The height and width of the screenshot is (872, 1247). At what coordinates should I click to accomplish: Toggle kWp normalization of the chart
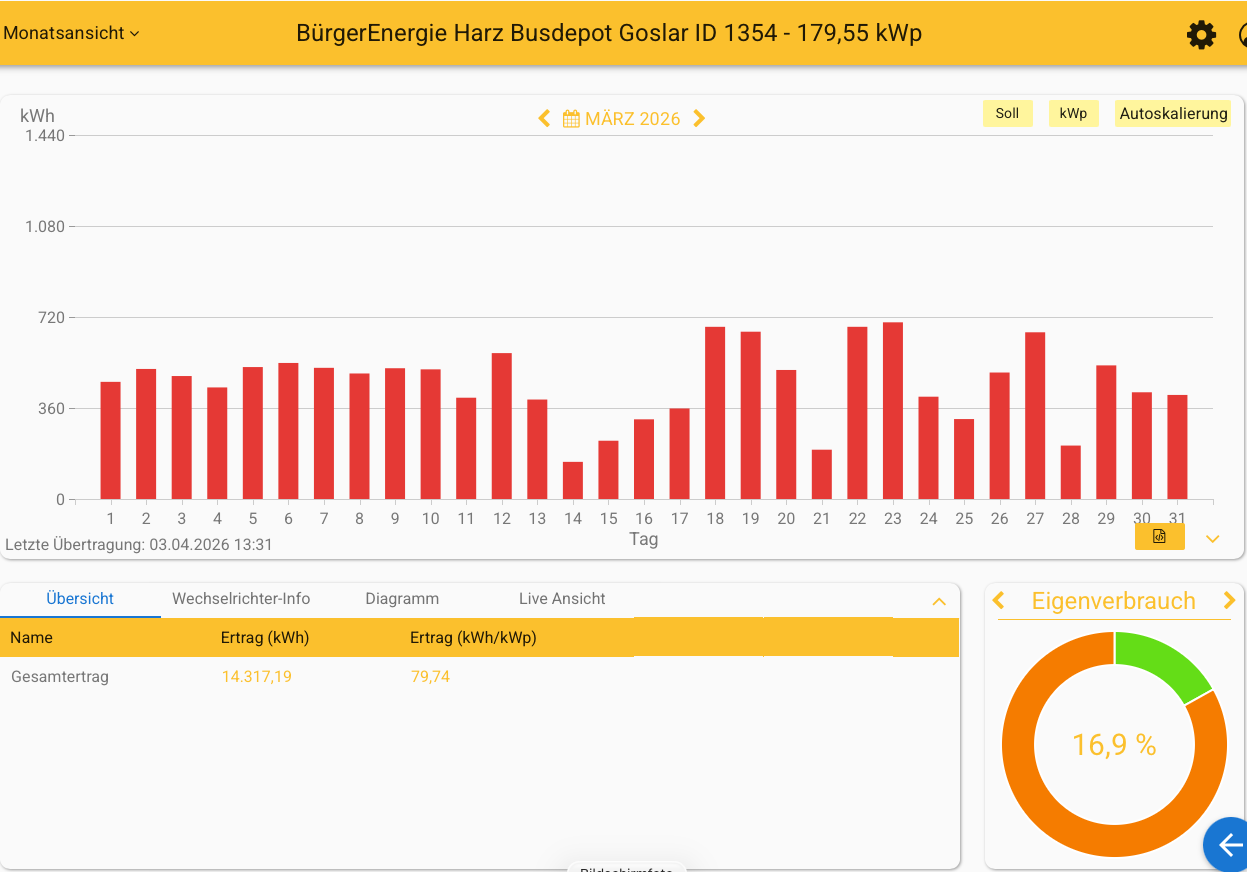1073,114
